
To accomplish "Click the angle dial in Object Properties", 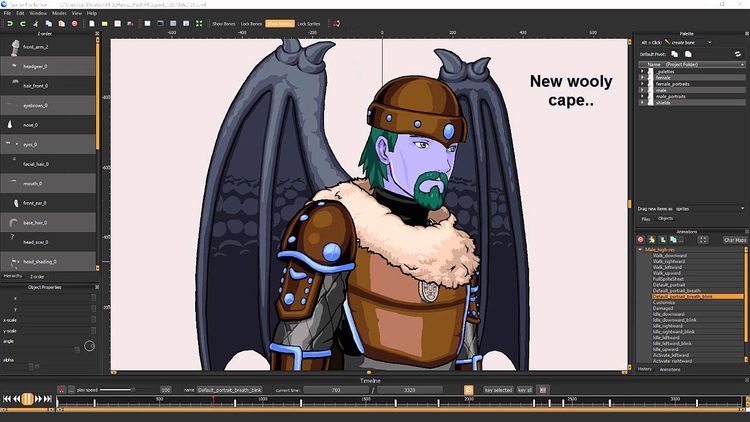I will click(89, 346).
